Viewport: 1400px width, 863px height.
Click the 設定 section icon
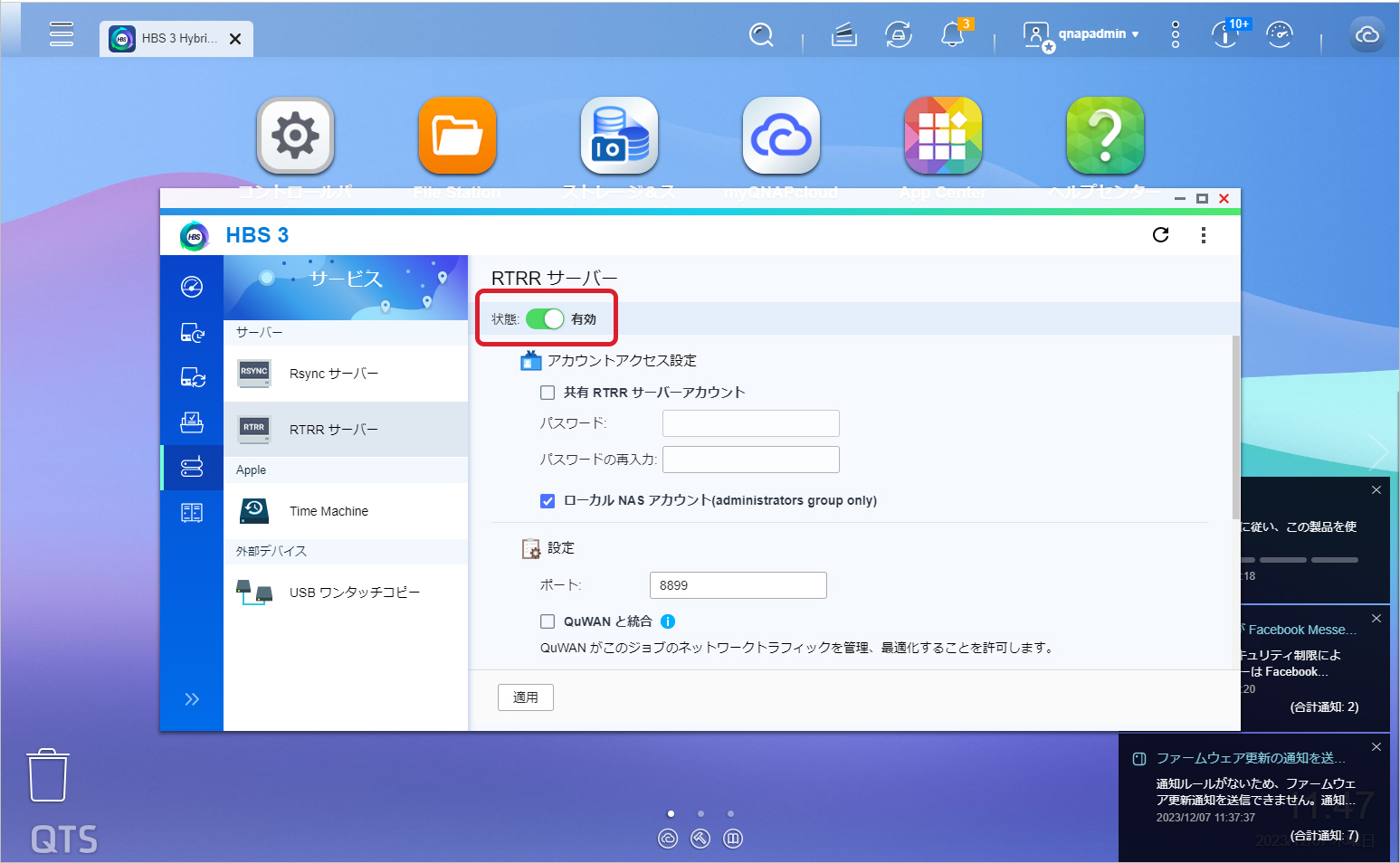tap(531, 548)
